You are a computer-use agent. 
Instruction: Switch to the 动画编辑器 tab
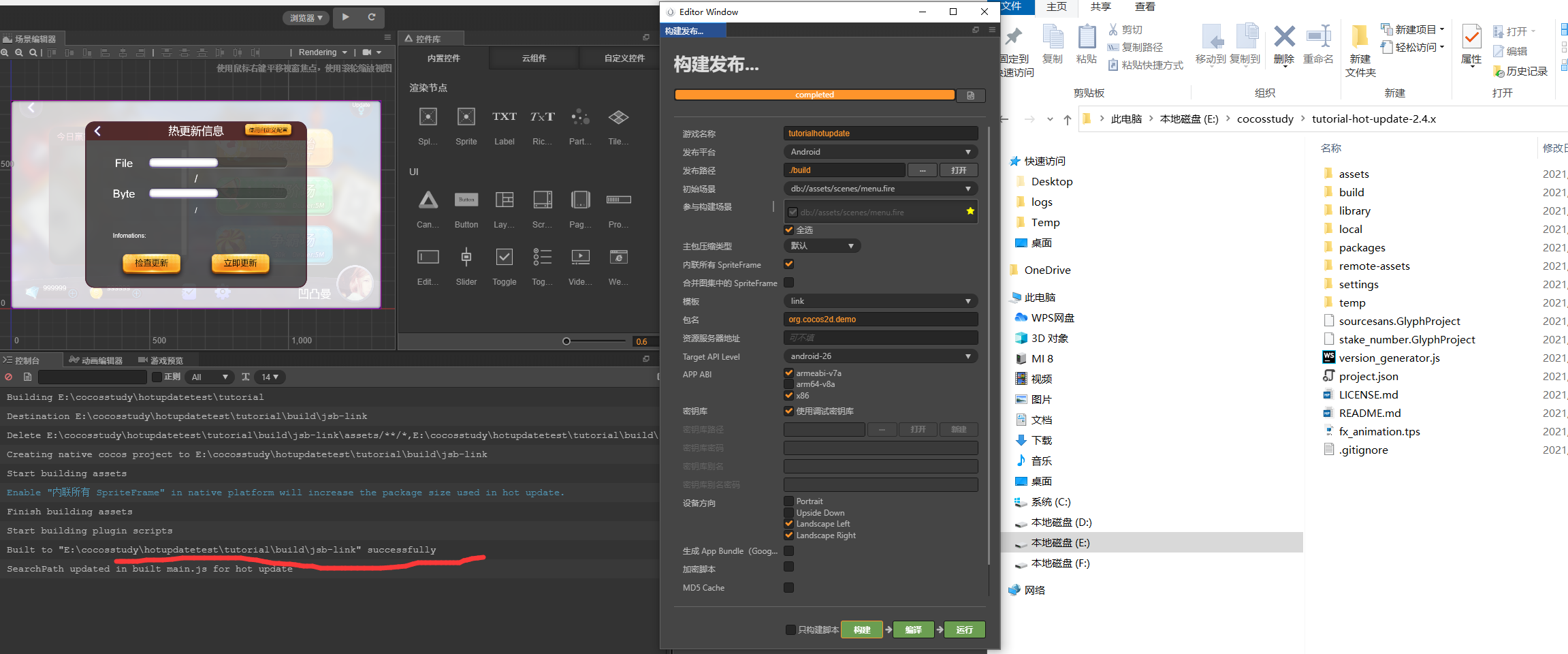coord(96,360)
